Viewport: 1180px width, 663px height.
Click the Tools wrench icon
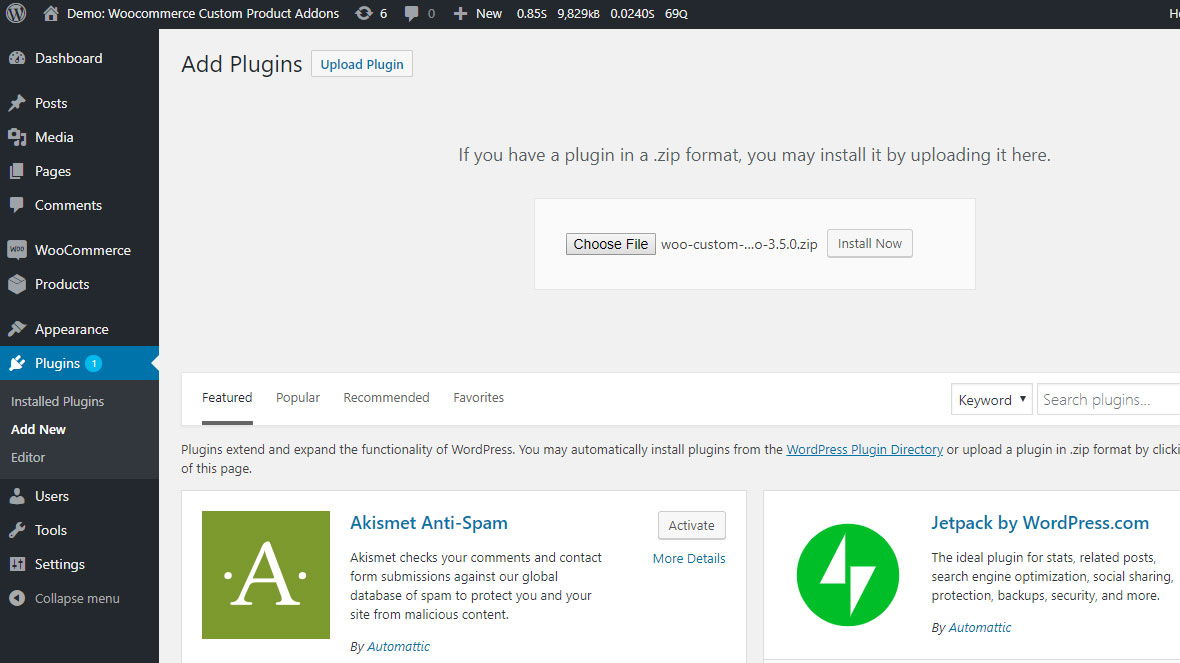[x=17, y=530]
